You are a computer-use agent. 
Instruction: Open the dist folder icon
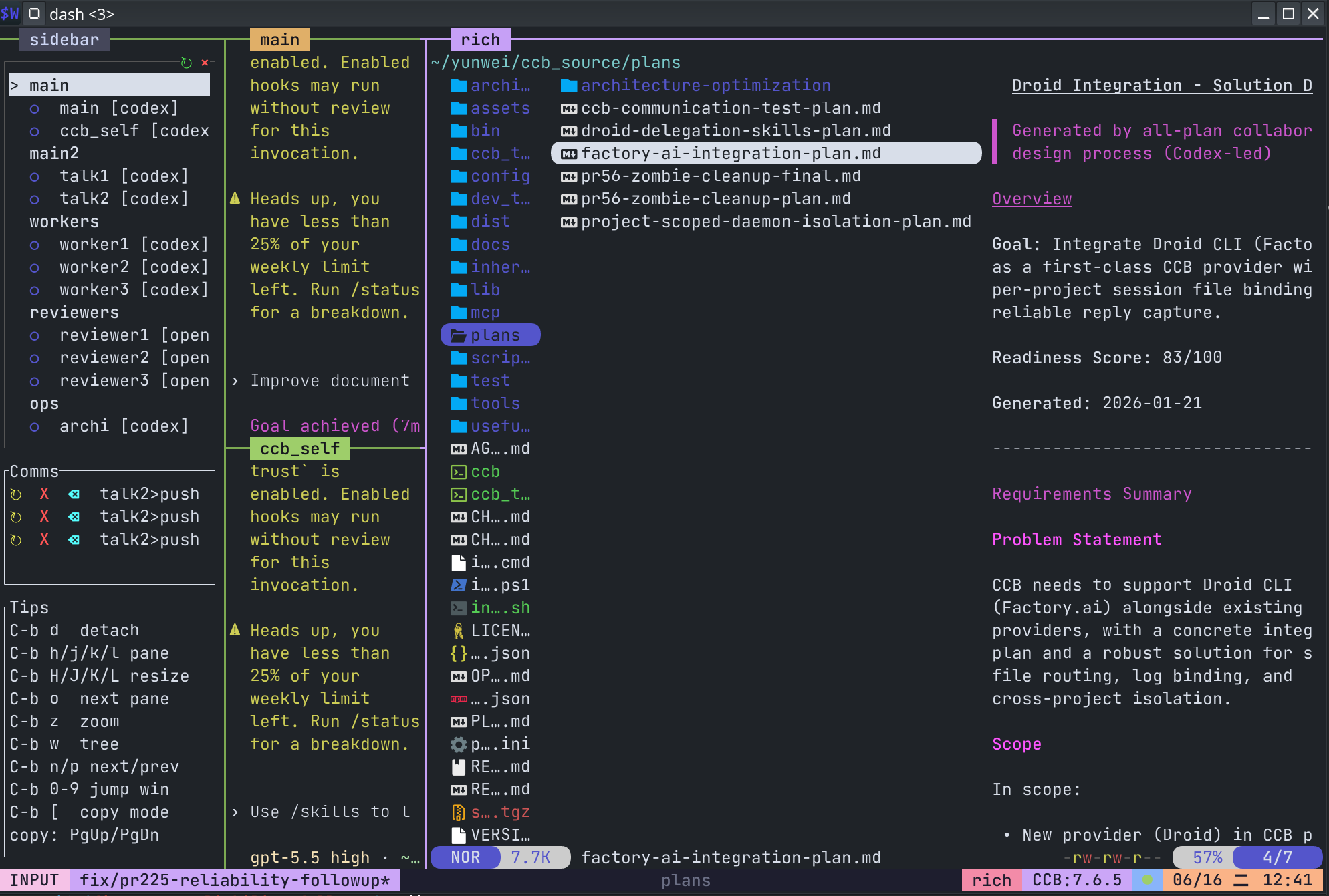pos(459,222)
